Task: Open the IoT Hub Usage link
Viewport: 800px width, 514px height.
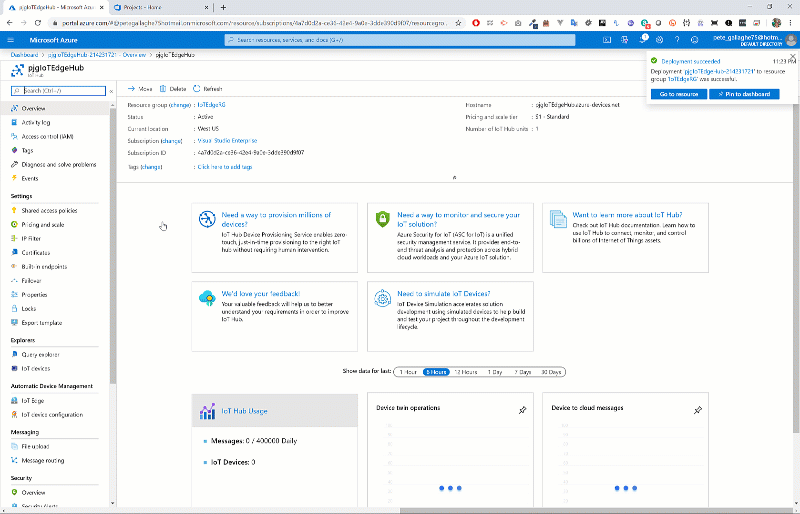Action: point(244,411)
